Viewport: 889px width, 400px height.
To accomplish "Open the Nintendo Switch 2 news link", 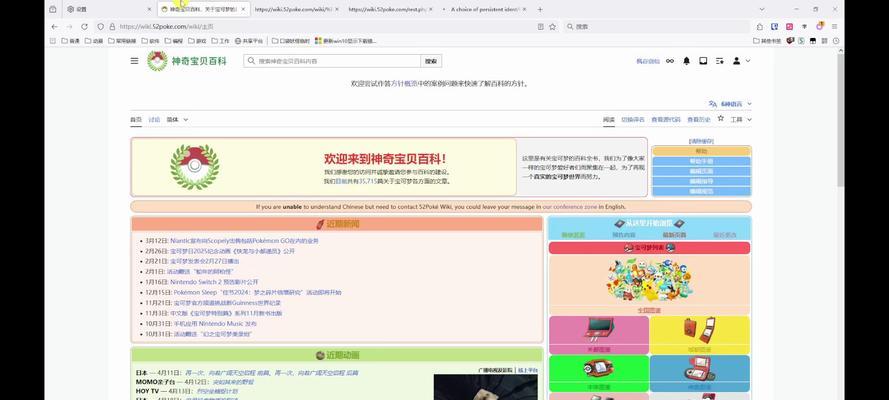I will coord(214,282).
